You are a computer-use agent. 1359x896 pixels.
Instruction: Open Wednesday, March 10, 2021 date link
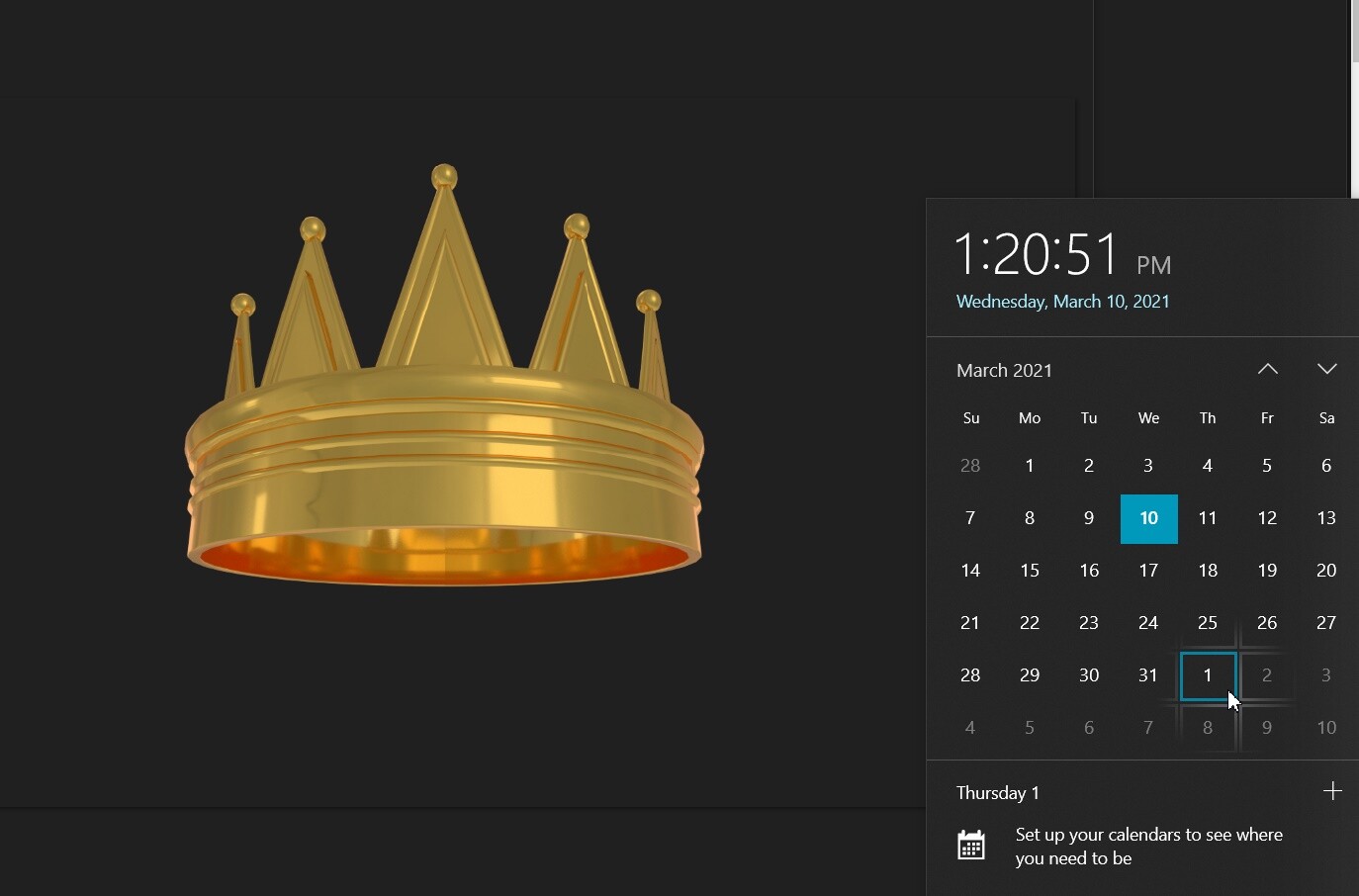pos(1062,302)
